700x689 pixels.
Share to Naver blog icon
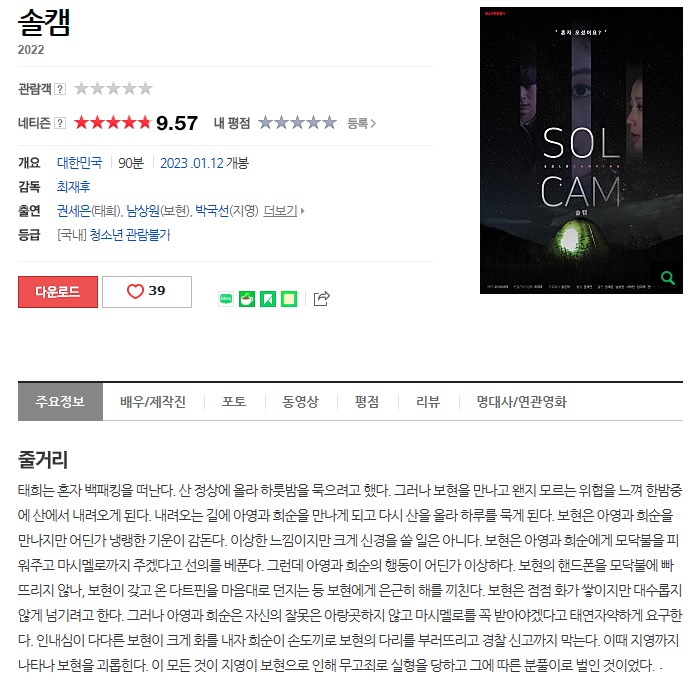[x=226, y=299]
